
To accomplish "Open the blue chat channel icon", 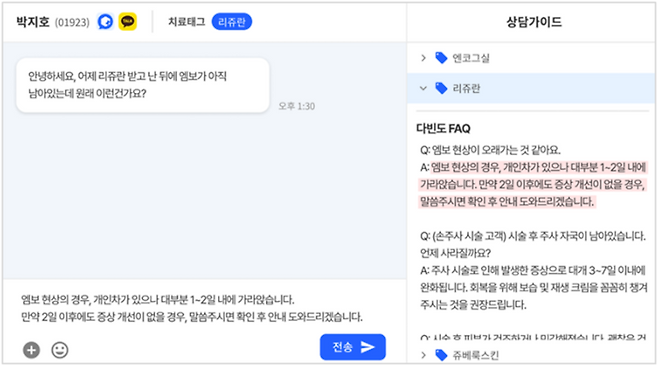I will click(105, 22).
